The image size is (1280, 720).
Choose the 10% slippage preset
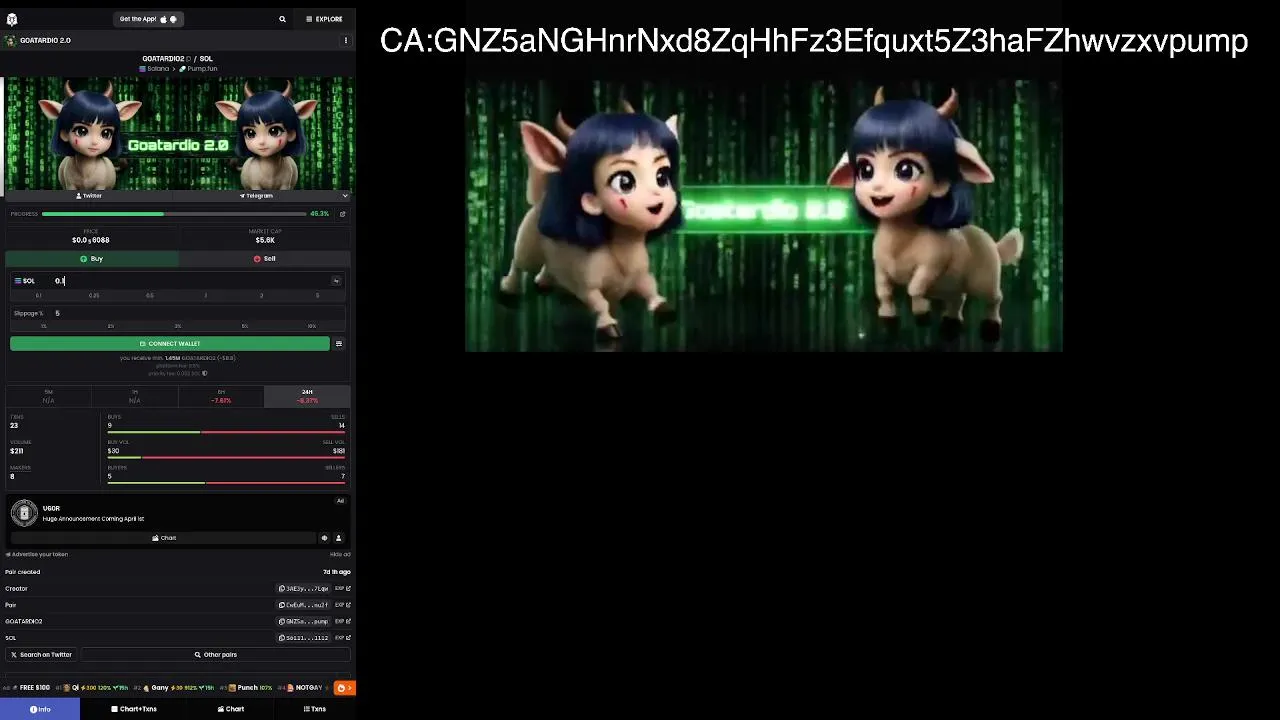click(x=312, y=326)
